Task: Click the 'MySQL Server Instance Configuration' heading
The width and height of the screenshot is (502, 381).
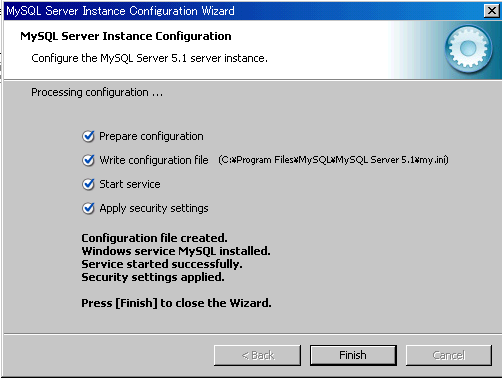Action: coord(126,36)
